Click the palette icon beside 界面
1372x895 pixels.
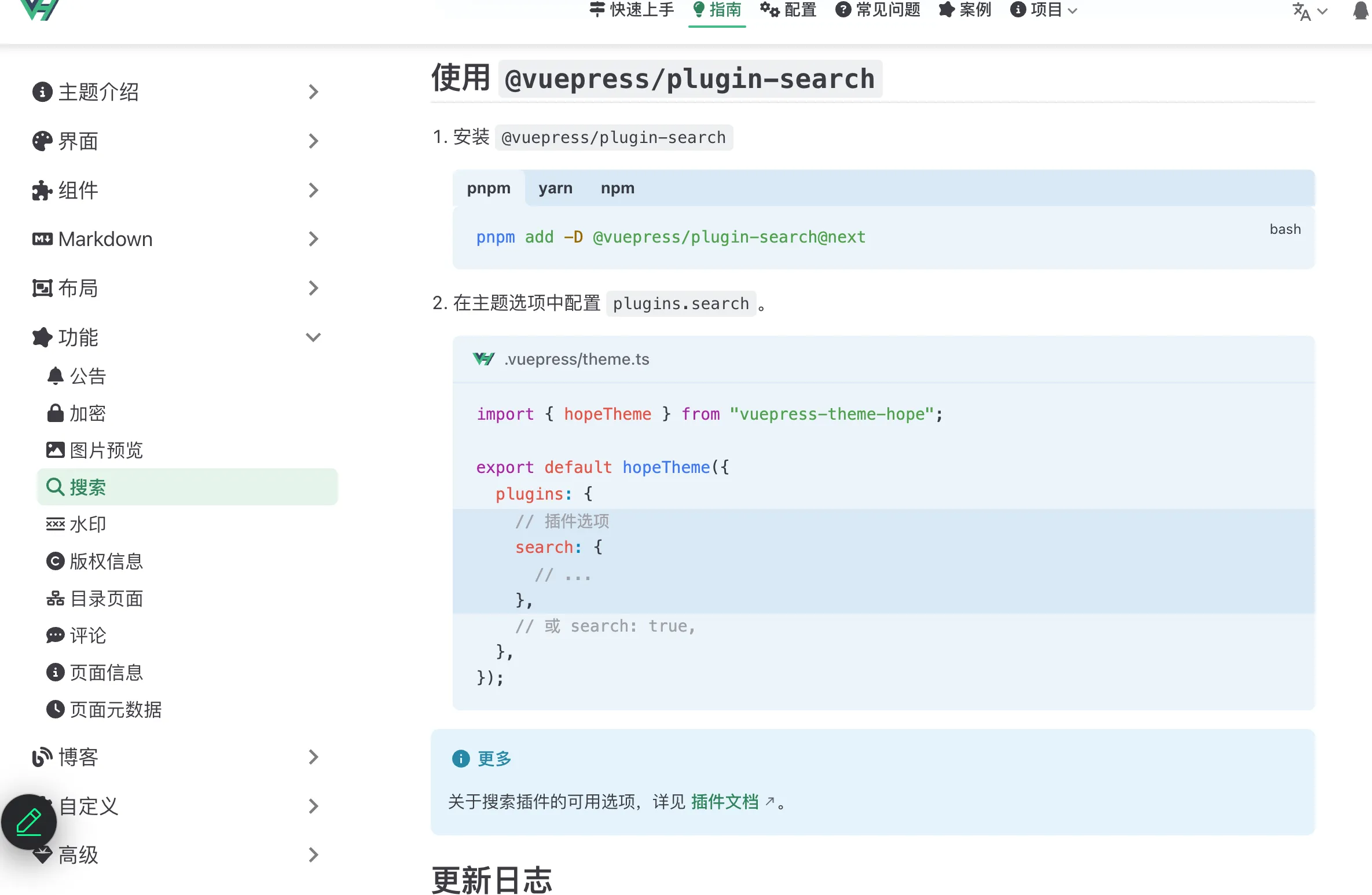(x=42, y=141)
